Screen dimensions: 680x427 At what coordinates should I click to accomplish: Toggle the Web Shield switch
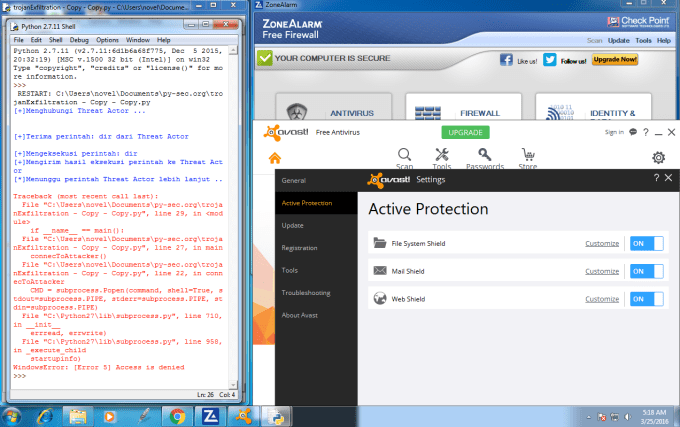[647, 299]
